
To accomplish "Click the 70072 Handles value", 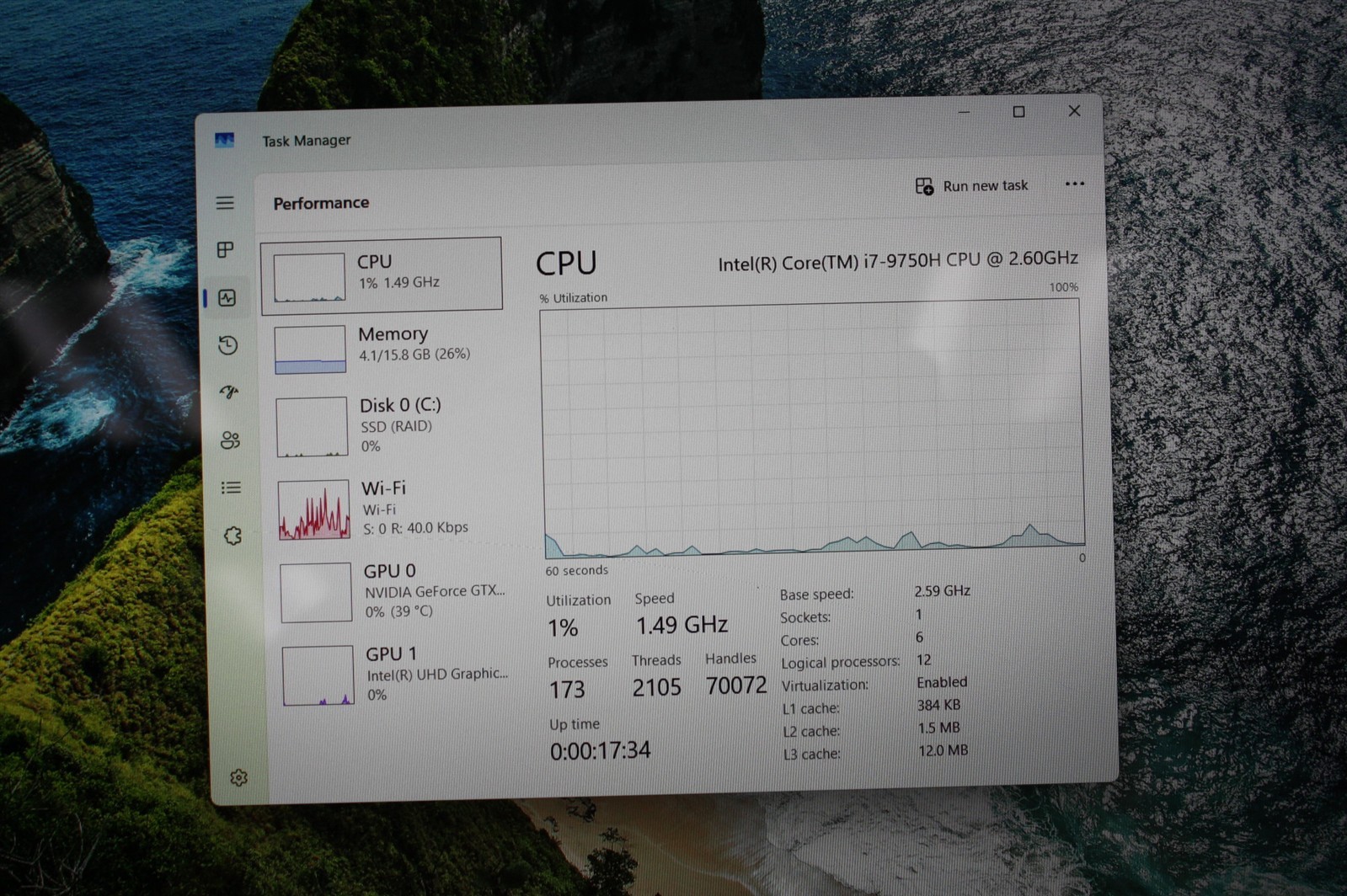I will tap(736, 685).
